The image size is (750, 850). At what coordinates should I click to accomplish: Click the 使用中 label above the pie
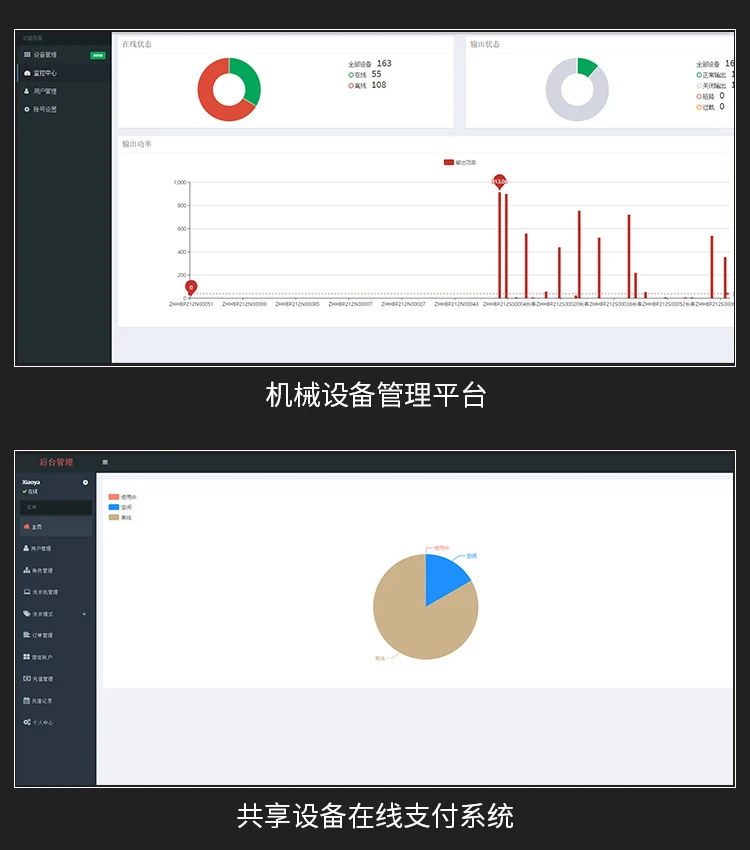pyautogui.click(x=442, y=548)
